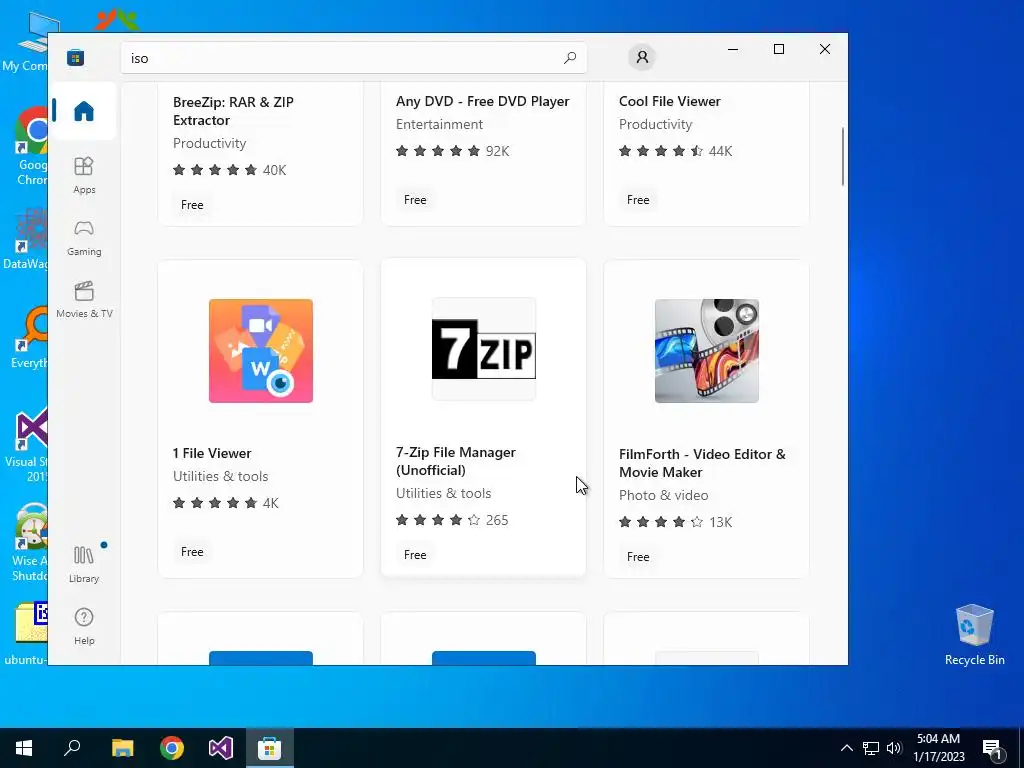The width and height of the screenshot is (1024, 768).
Task: Click Microsoft Store taskbar icon
Action: pyautogui.click(x=270, y=748)
